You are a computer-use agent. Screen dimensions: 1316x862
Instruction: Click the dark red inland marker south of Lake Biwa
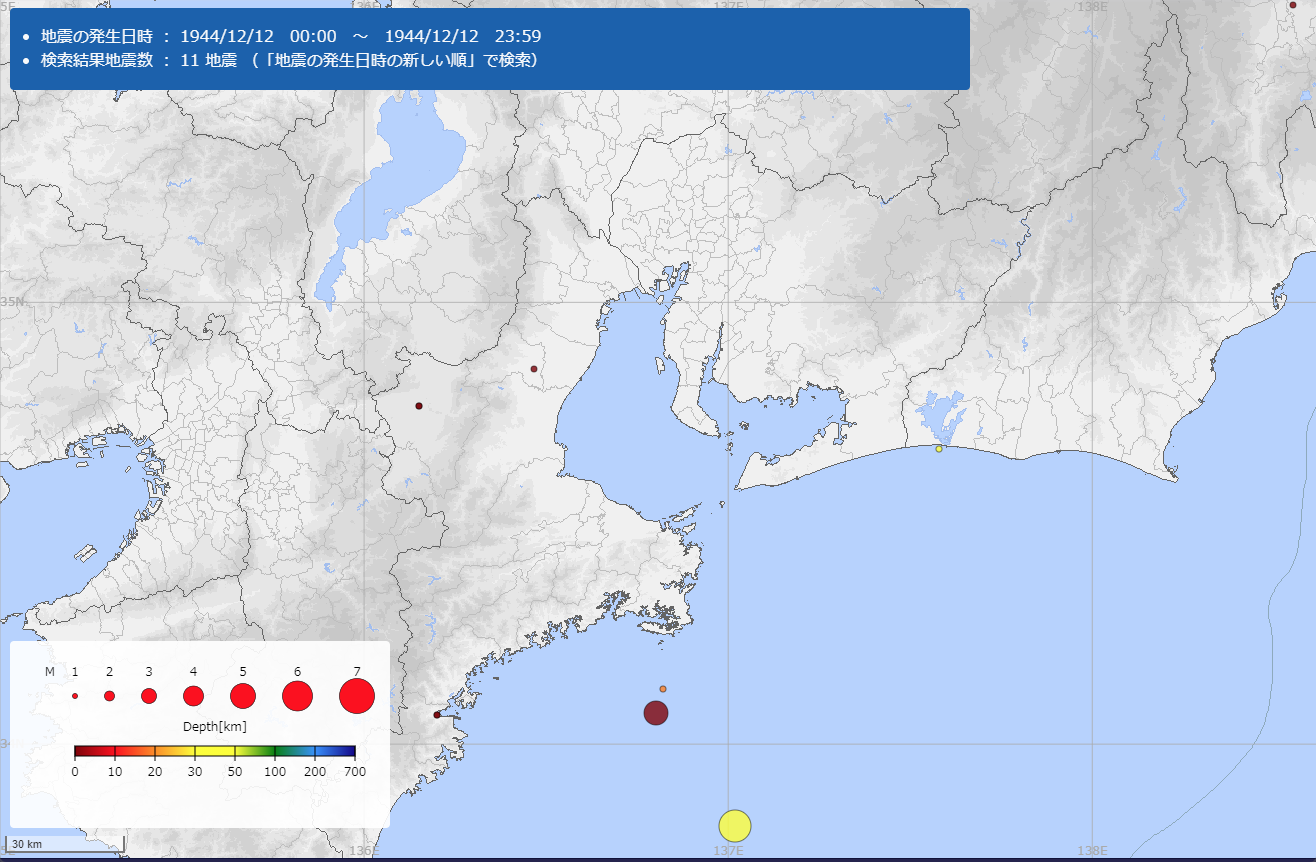tap(419, 406)
